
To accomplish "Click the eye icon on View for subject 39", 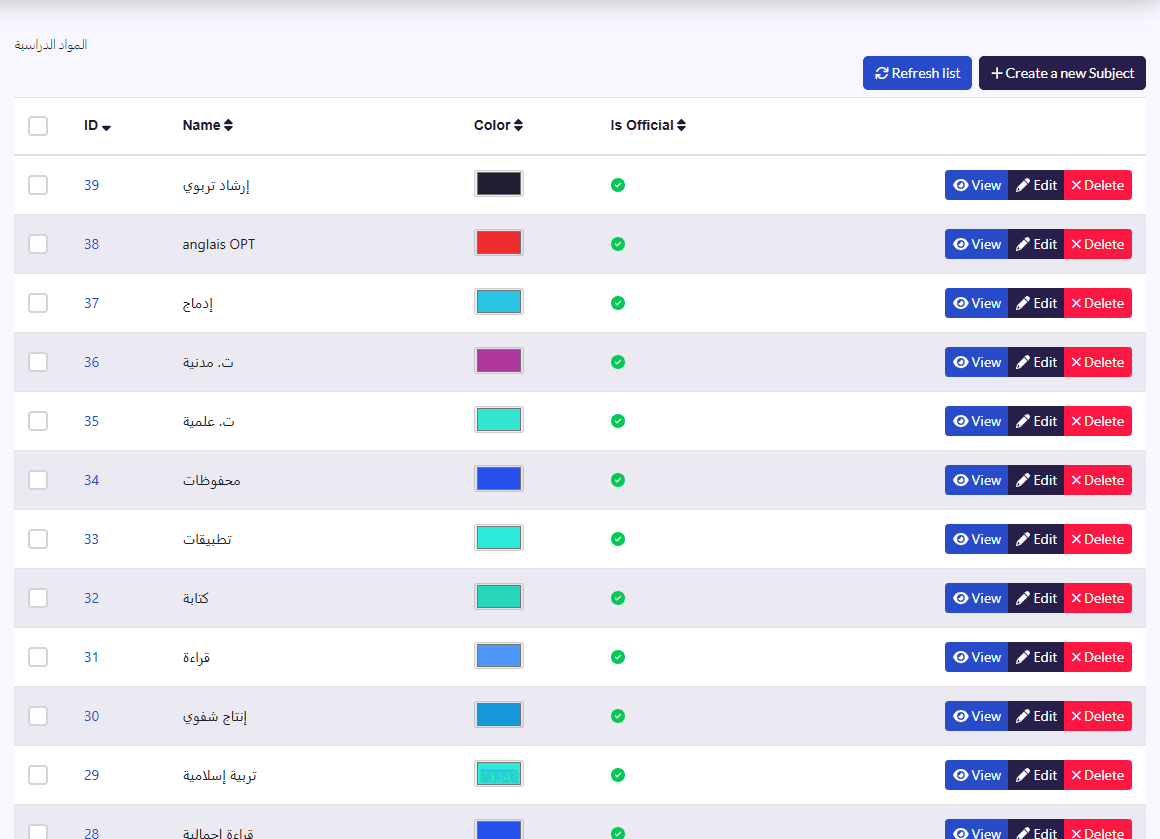I will click(x=960, y=185).
